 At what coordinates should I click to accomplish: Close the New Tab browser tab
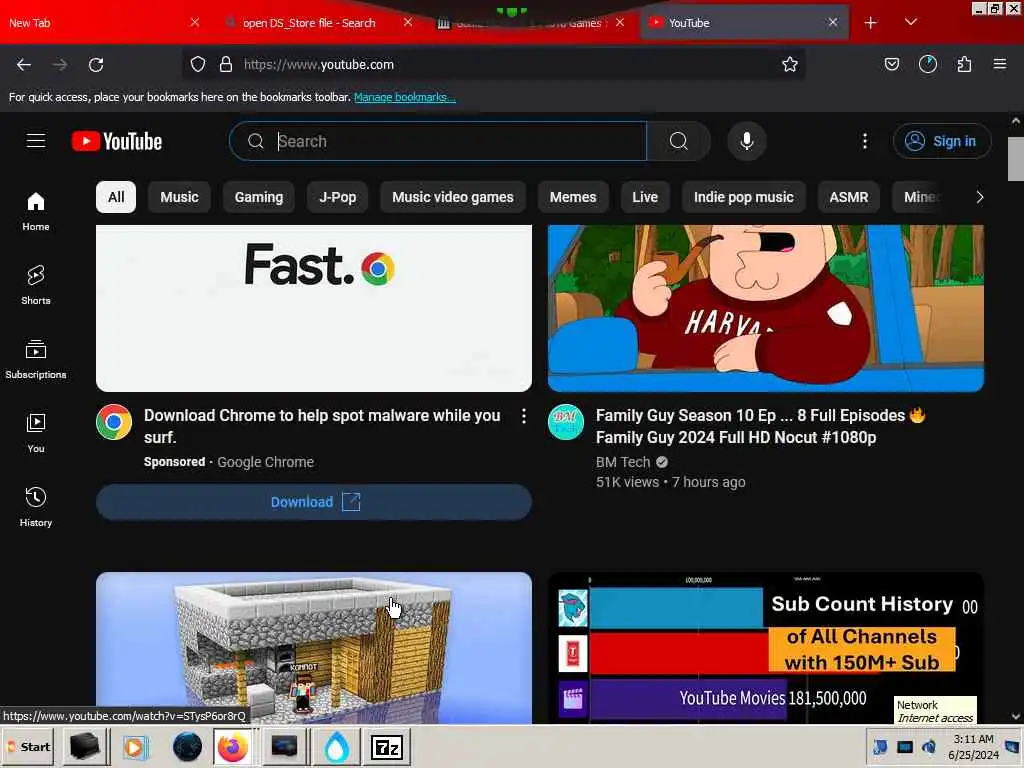point(195,22)
